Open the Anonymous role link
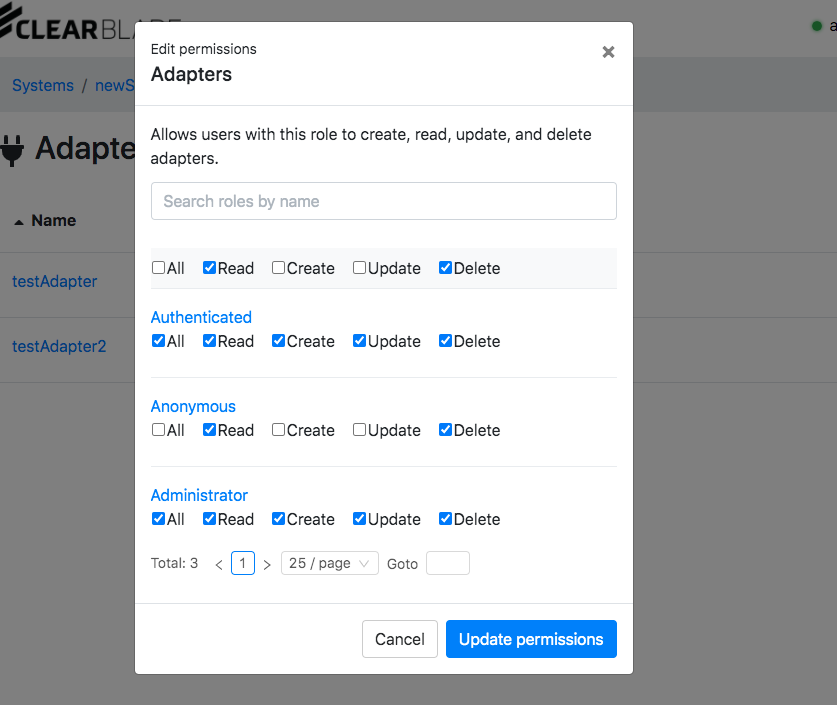 (193, 406)
